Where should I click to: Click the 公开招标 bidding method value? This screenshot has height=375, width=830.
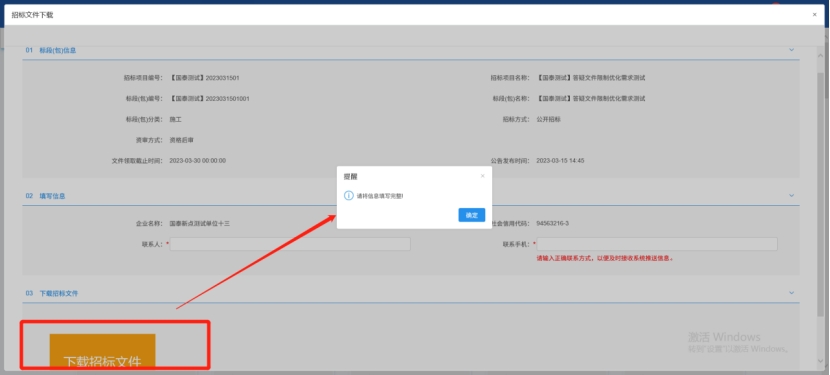tap(548, 120)
